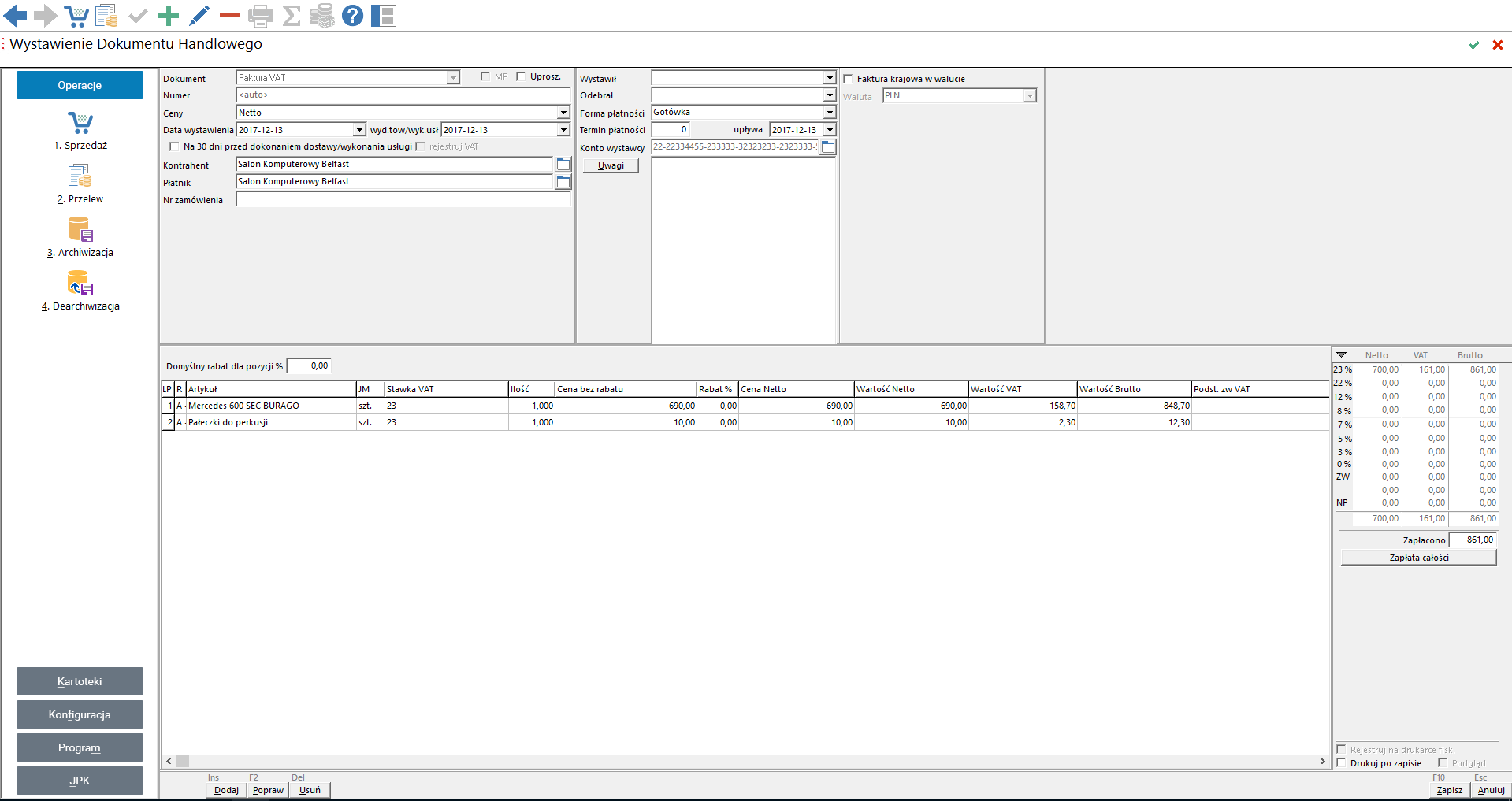Click into the Nr zamówienia field
This screenshot has height=801, width=1512.
pos(403,200)
